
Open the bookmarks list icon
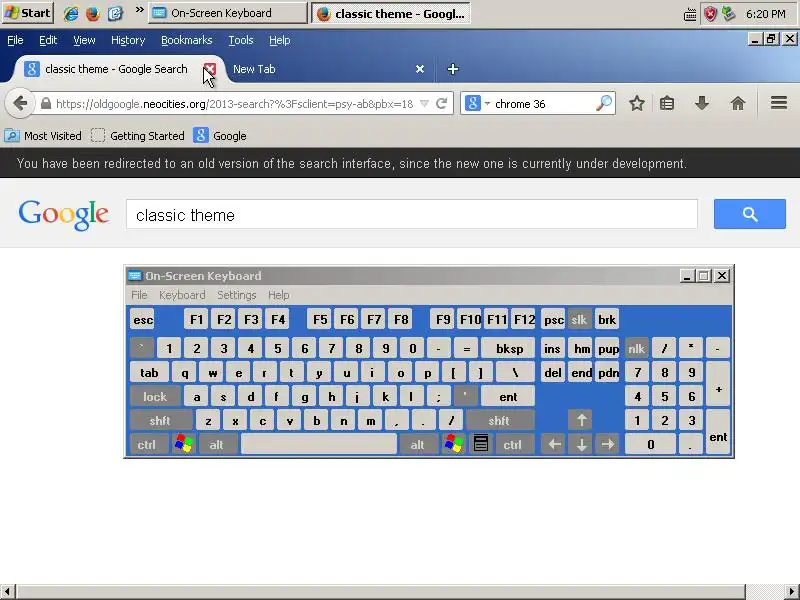pyautogui.click(x=667, y=104)
